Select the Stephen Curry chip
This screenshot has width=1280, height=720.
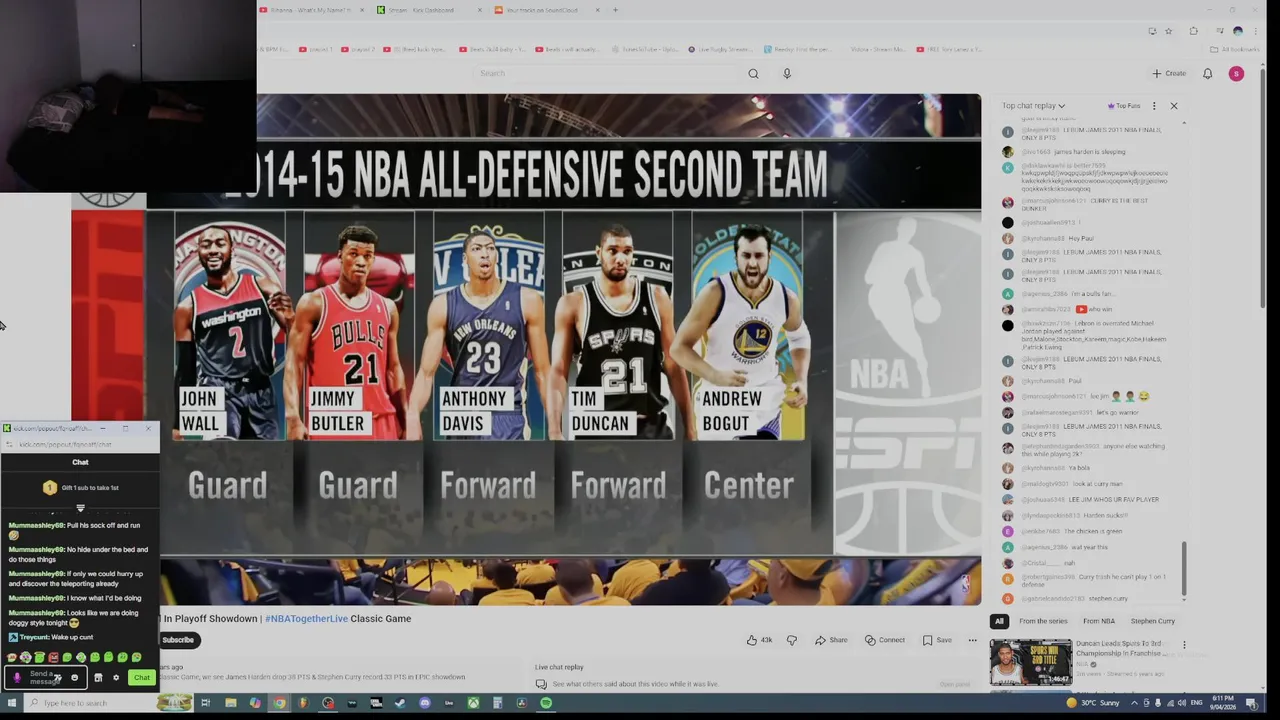click(1152, 621)
